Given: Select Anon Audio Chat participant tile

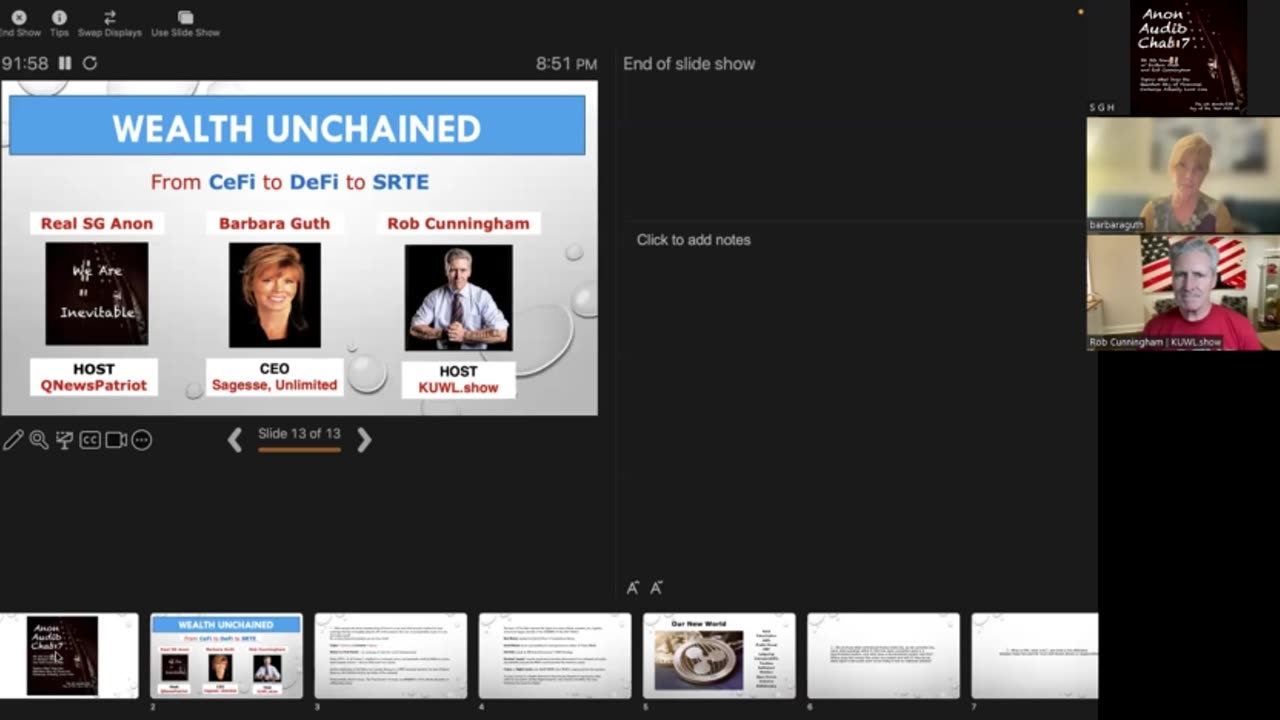Looking at the screenshot, I should click(1183, 57).
